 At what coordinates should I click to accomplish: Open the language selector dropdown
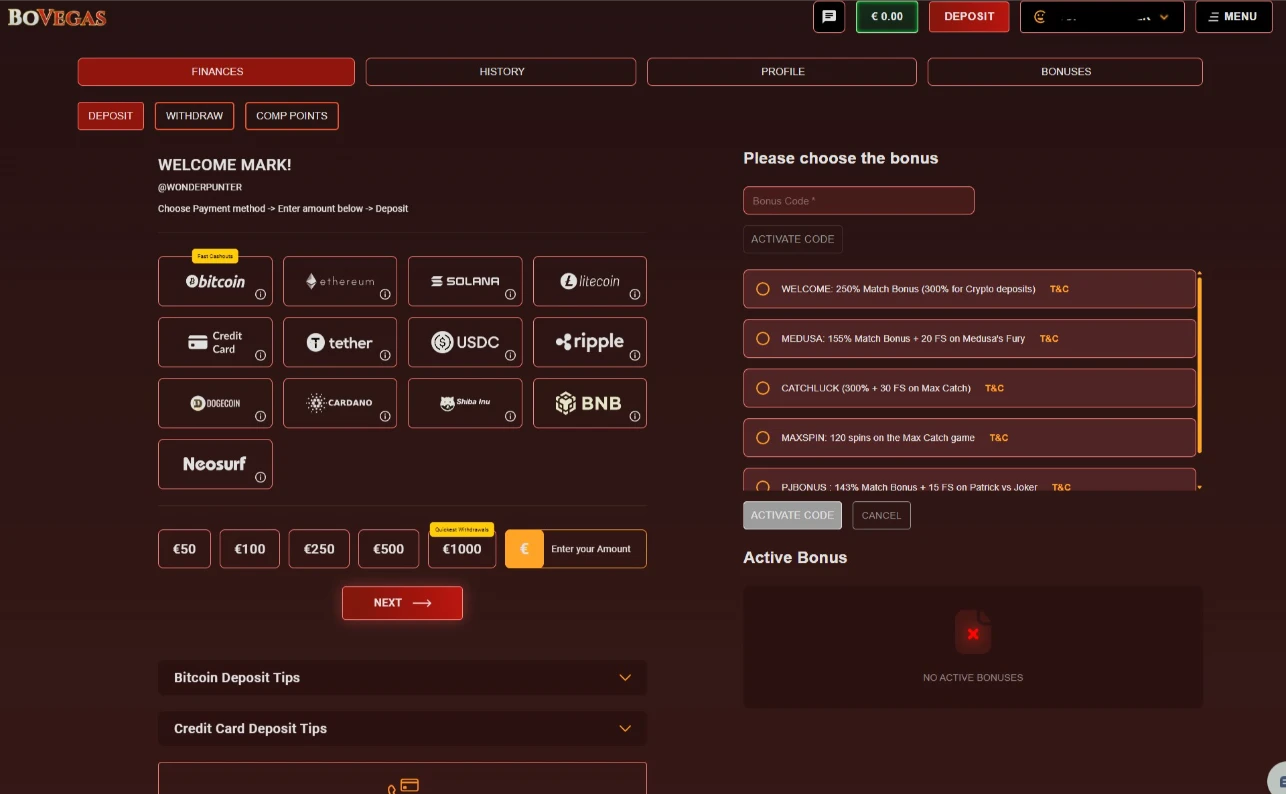coord(1101,16)
